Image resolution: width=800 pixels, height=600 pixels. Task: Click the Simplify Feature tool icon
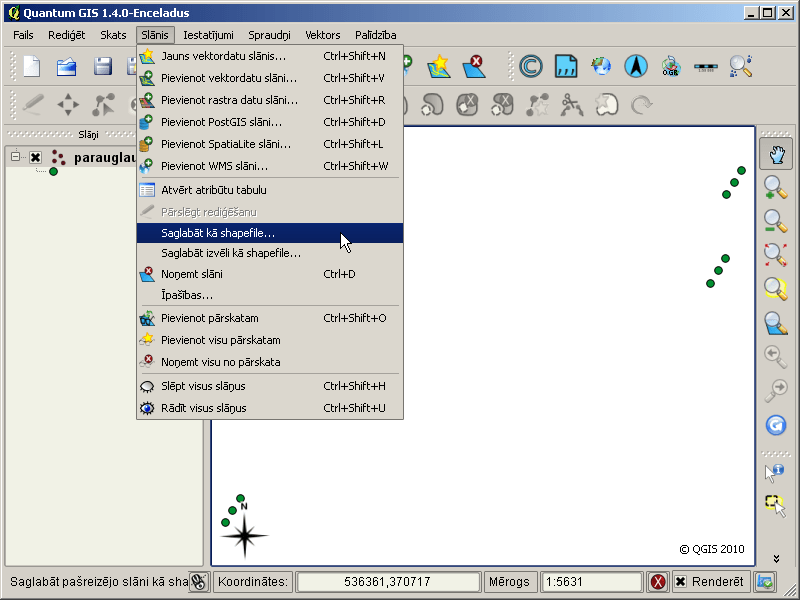click(537, 105)
